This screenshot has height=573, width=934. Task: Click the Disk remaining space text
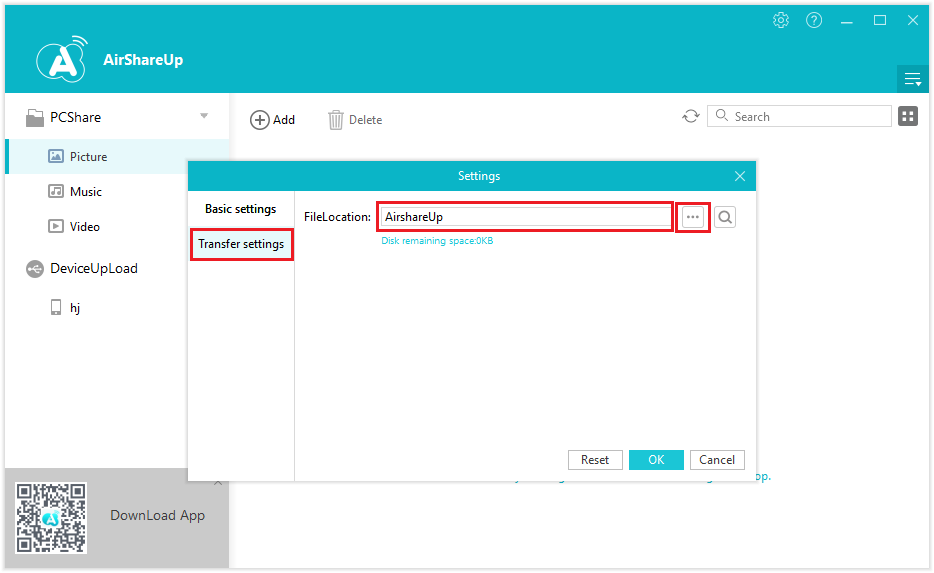[437, 241]
